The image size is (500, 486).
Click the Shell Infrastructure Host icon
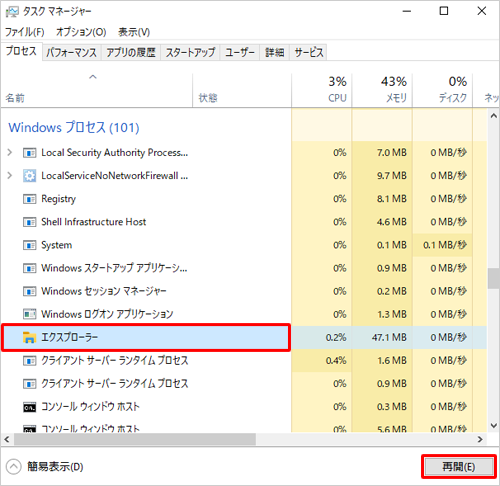click(29, 222)
